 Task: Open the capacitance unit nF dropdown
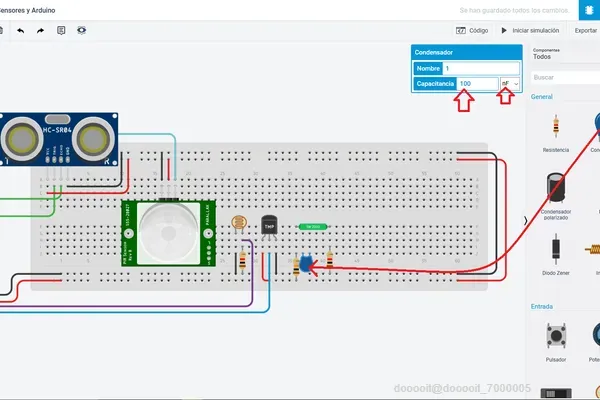coord(510,83)
